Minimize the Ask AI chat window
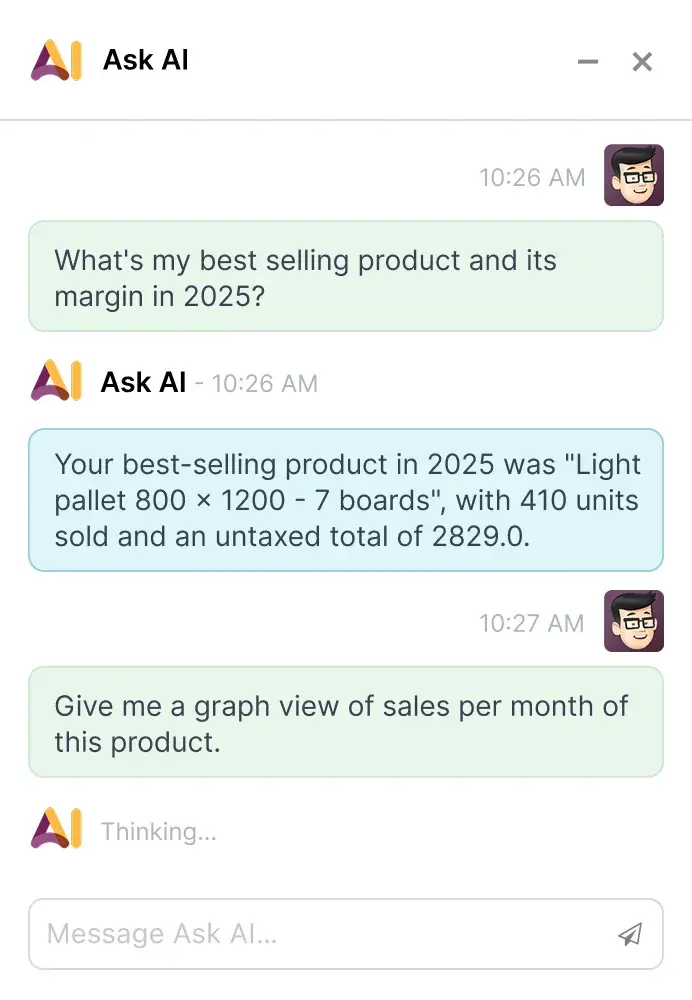Image resolution: width=692 pixels, height=1000 pixels. 588,61
